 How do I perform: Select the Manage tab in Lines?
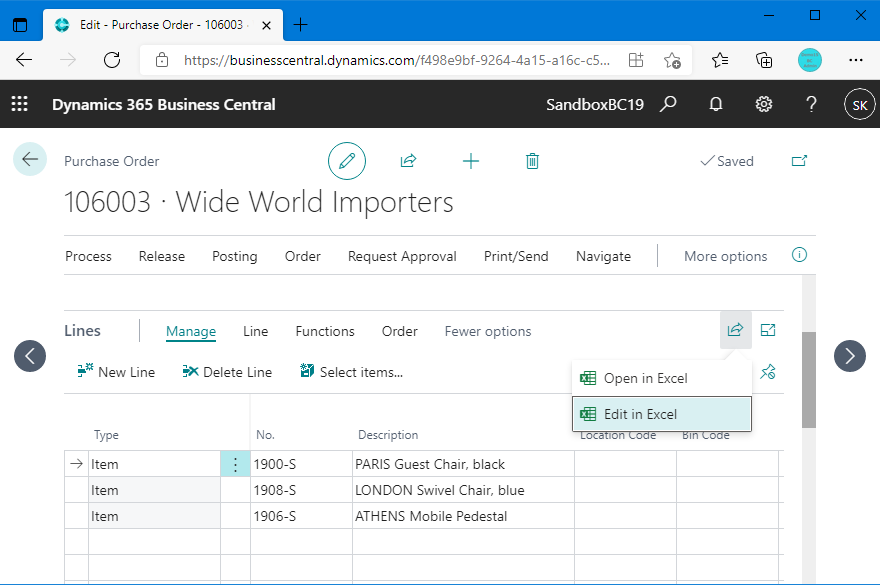click(x=191, y=331)
